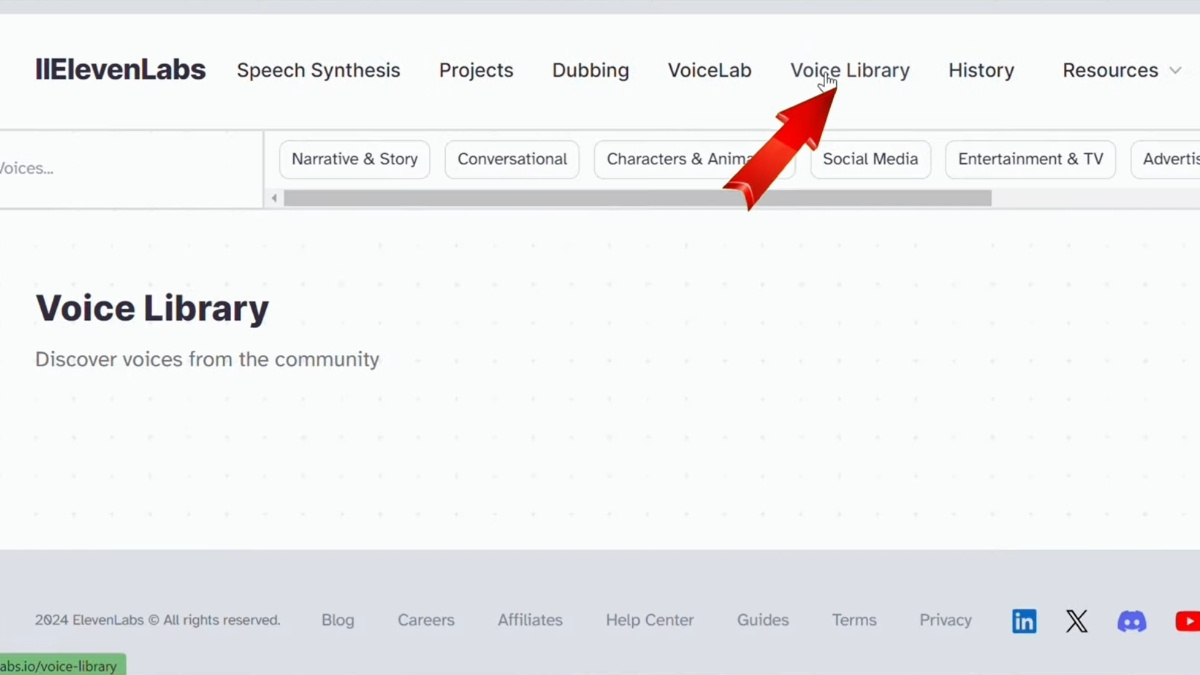Filter voices by Entertainment & TV

click(1030, 159)
